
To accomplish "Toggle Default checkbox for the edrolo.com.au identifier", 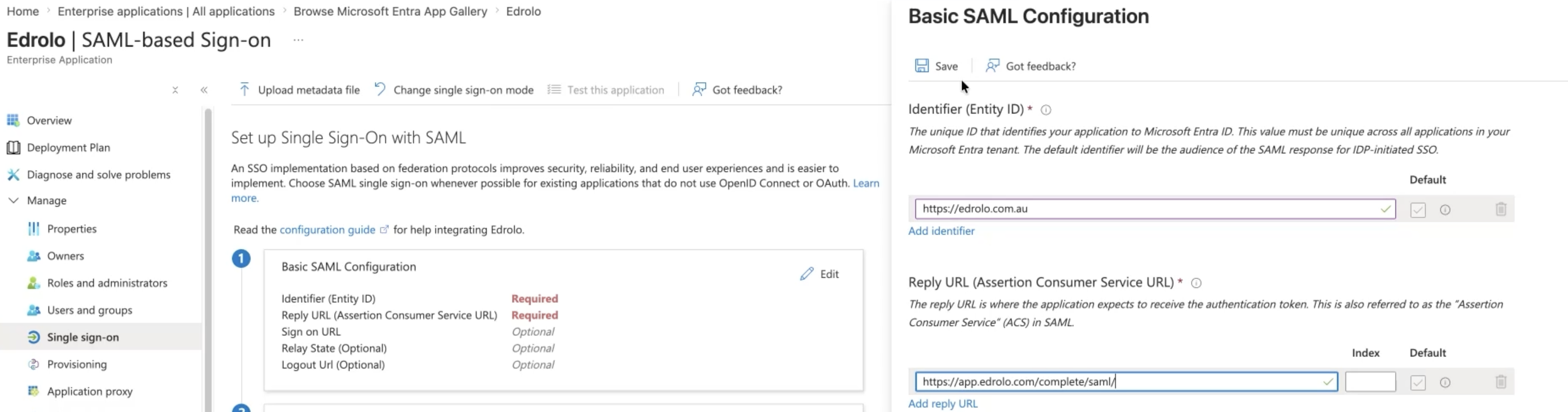I will point(1418,210).
